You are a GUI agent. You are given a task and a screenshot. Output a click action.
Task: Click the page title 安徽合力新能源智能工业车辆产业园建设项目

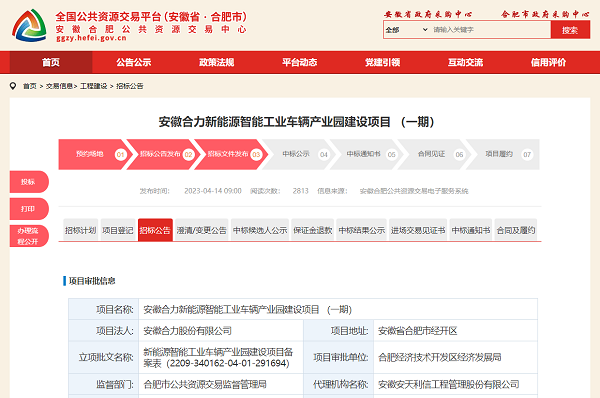[297, 122]
